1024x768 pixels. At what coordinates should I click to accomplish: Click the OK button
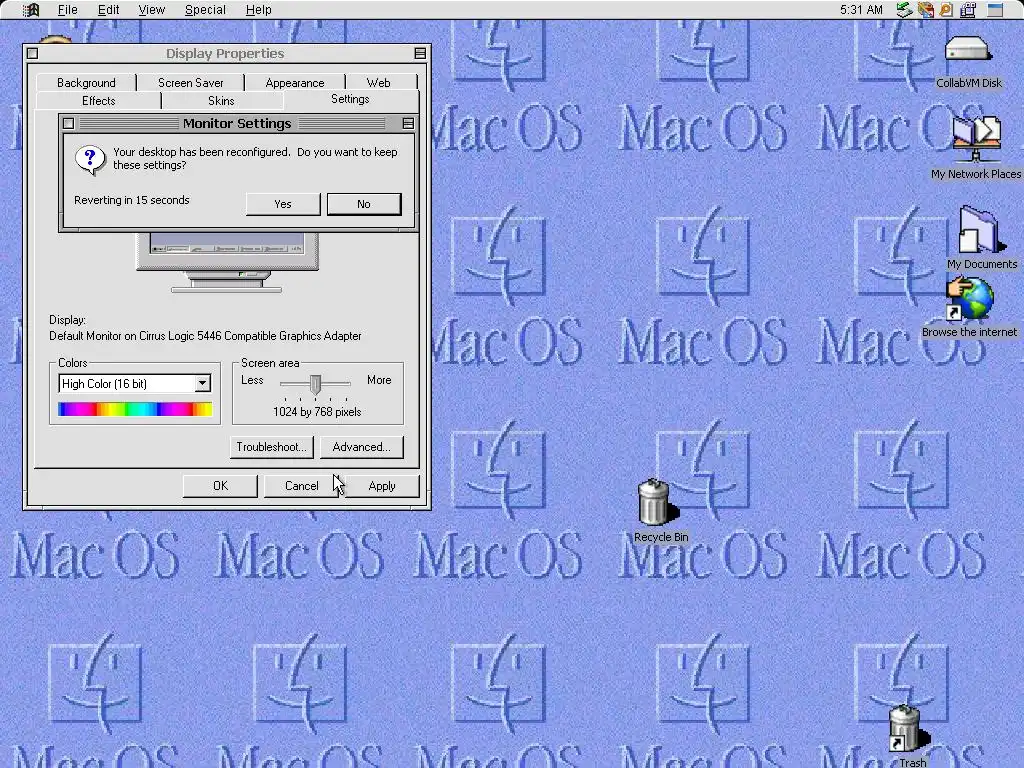click(x=221, y=486)
